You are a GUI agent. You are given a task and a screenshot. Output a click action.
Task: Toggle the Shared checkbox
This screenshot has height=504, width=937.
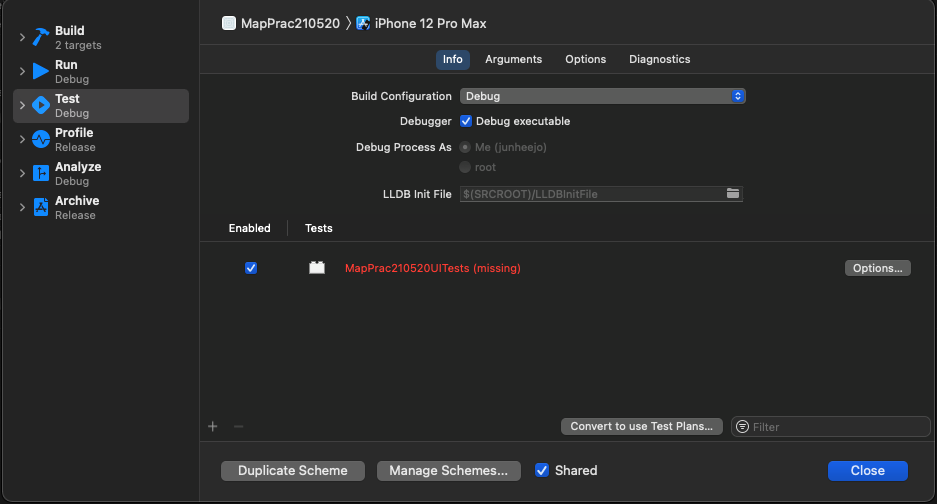(x=542, y=471)
